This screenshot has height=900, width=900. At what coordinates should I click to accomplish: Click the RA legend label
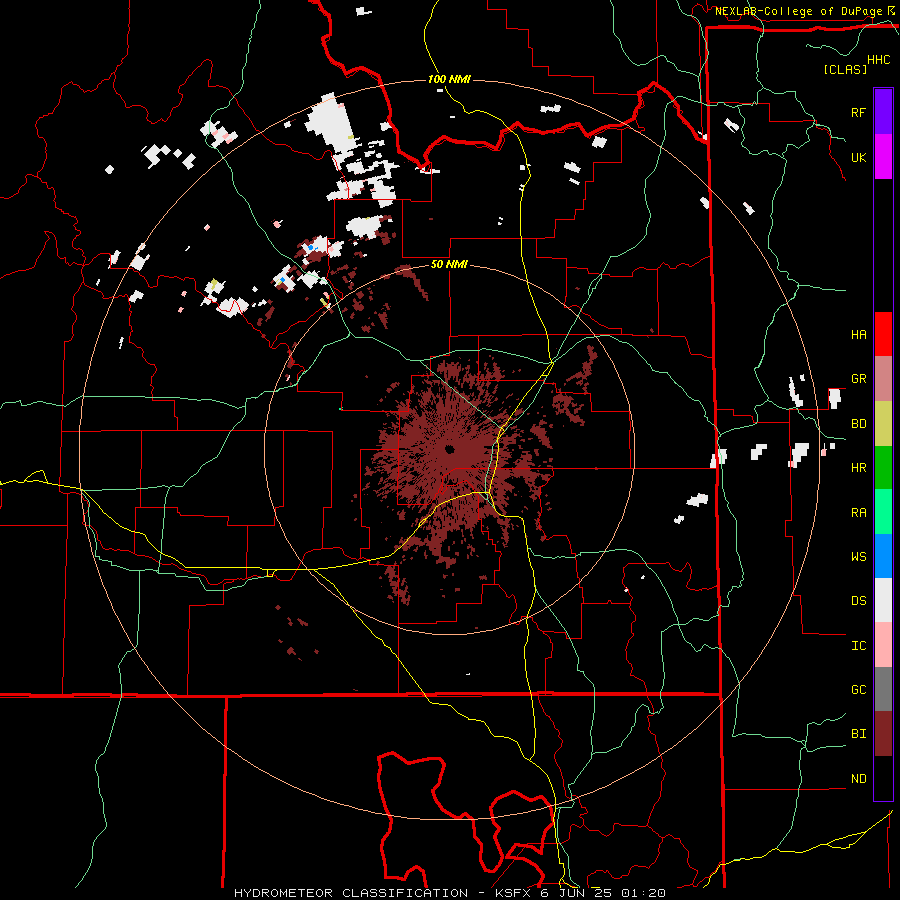[x=858, y=513]
